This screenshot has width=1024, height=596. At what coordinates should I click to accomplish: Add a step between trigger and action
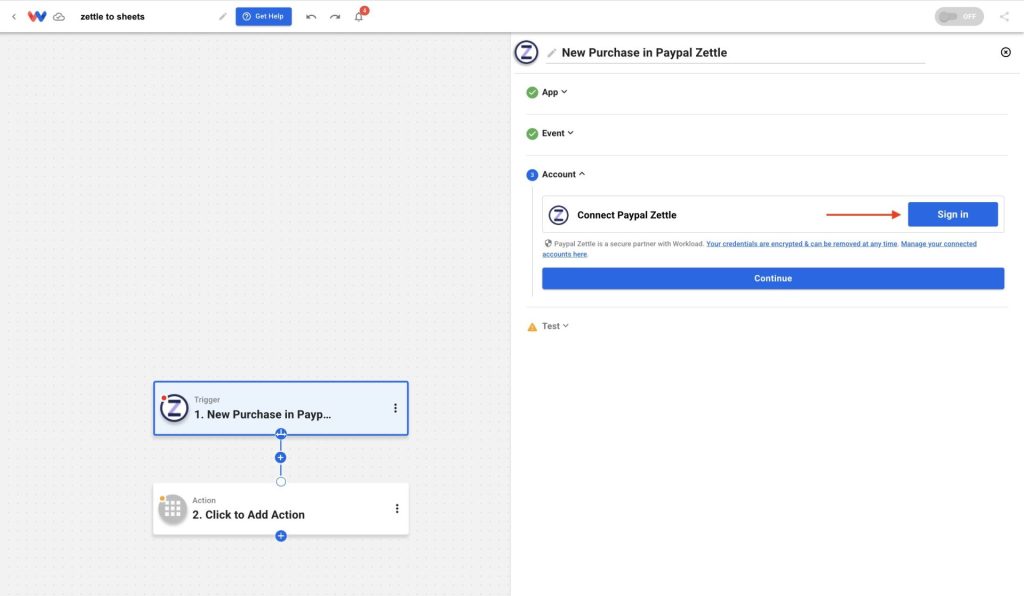coord(280,458)
